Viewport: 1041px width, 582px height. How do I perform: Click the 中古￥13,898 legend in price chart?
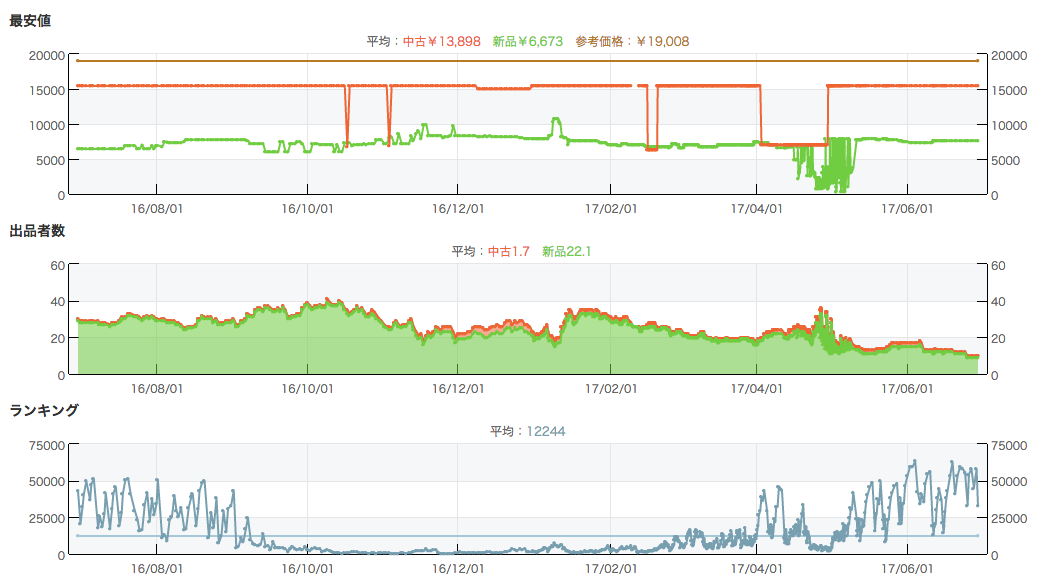(x=441, y=41)
